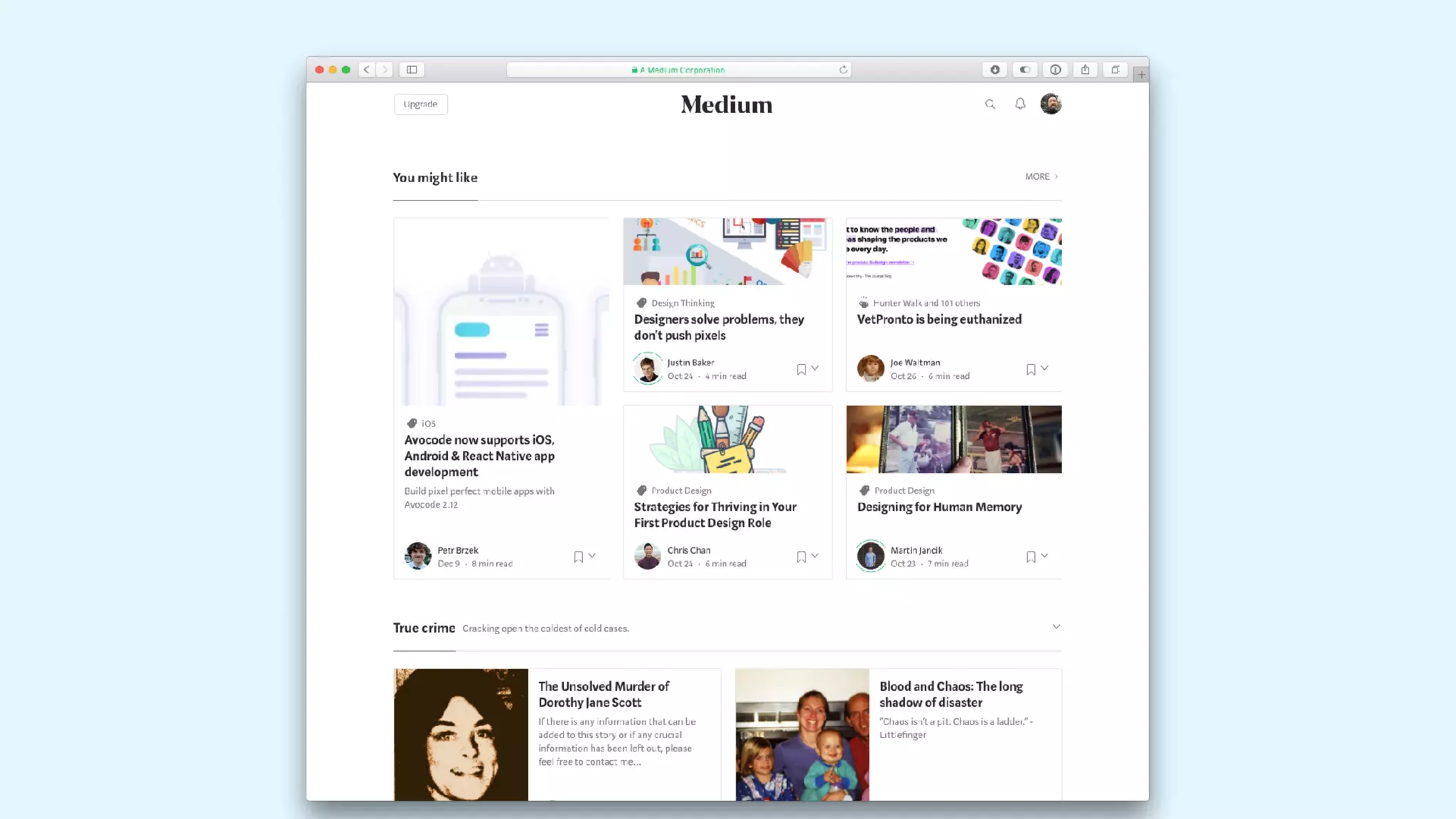Image resolution: width=1456 pixels, height=819 pixels.
Task: Open the MORE link in You might like
Action: [x=1042, y=176]
